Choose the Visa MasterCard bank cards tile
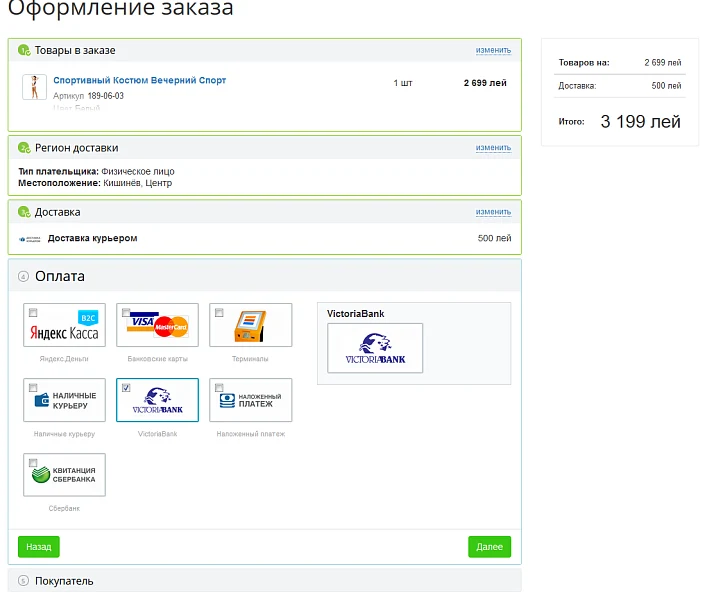 point(157,325)
